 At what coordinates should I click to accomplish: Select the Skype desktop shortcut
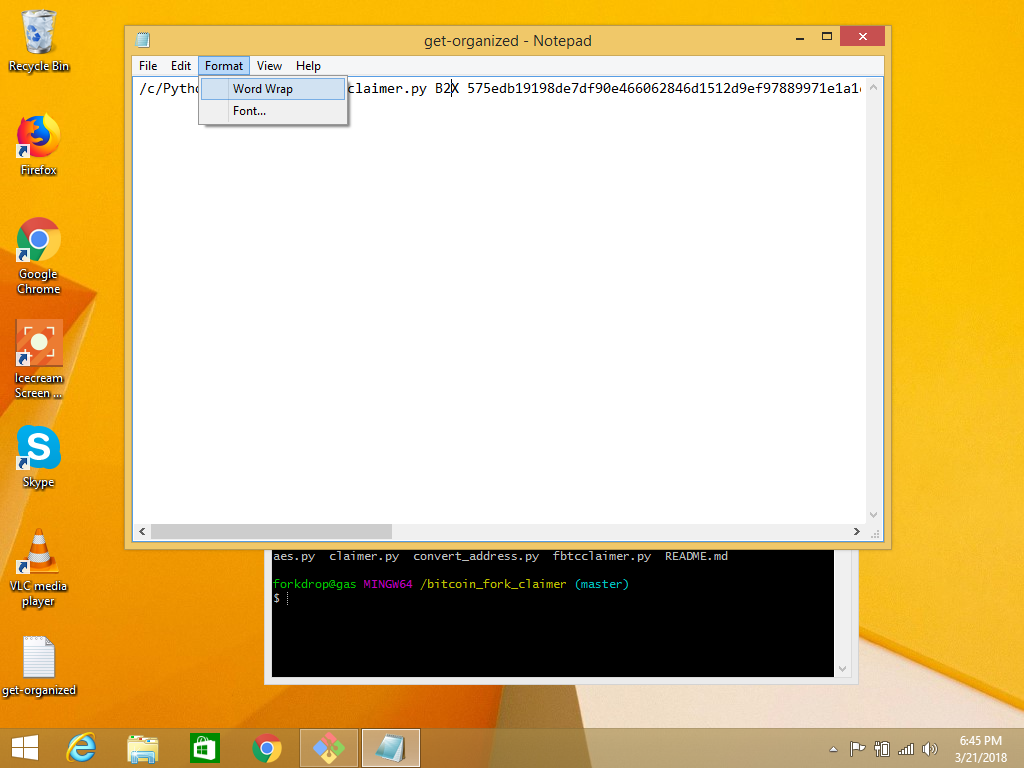pos(39,456)
